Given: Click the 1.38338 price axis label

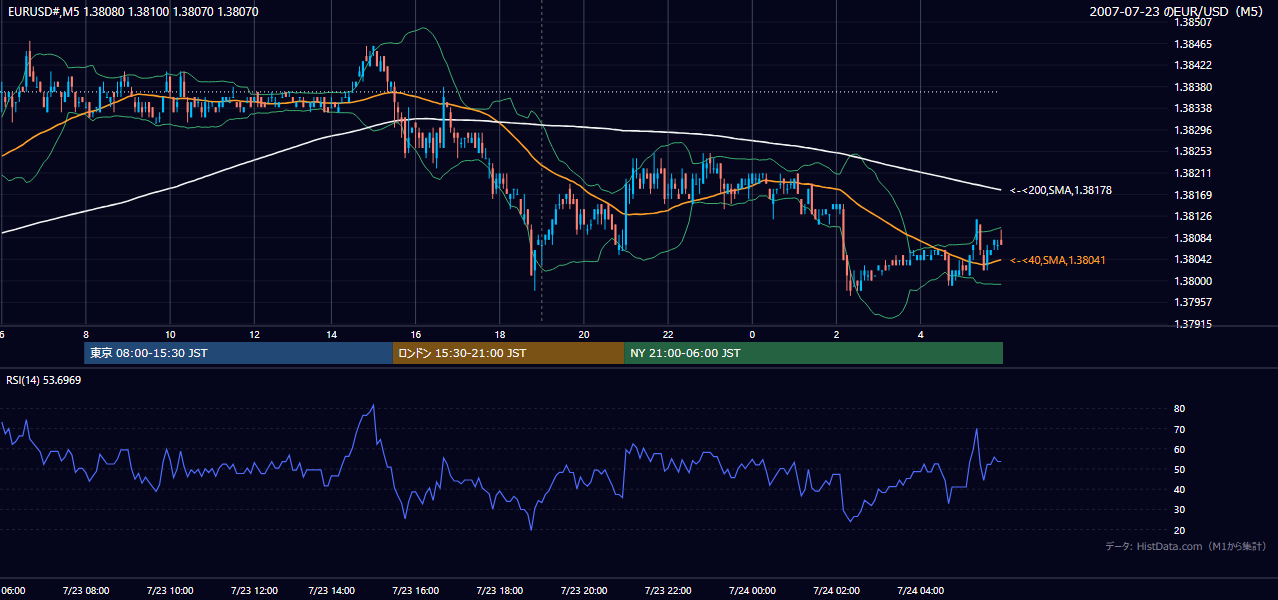Looking at the screenshot, I should click(x=1193, y=108).
